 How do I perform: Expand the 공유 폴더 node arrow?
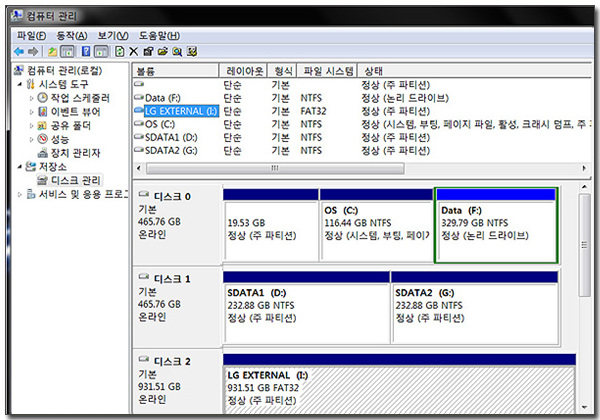32,125
